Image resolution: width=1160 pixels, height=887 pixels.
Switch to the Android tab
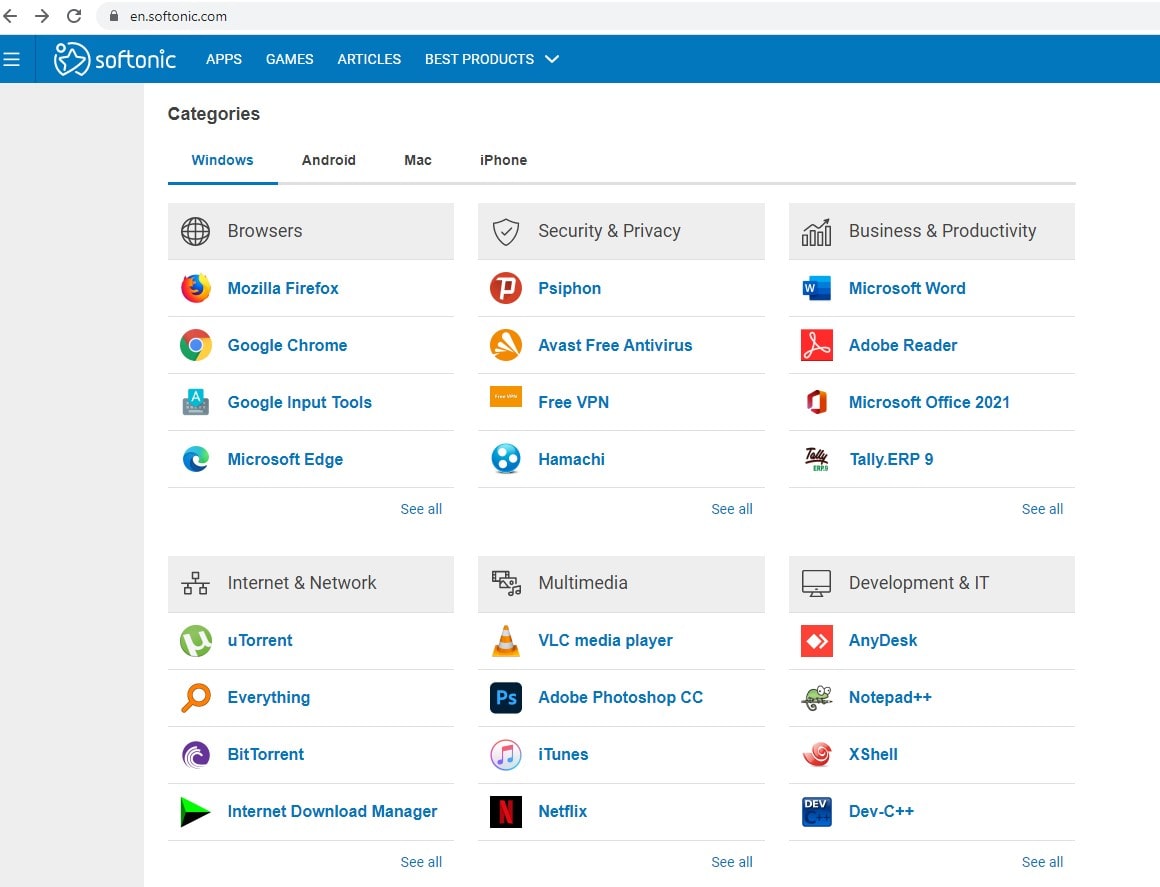point(329,160)
